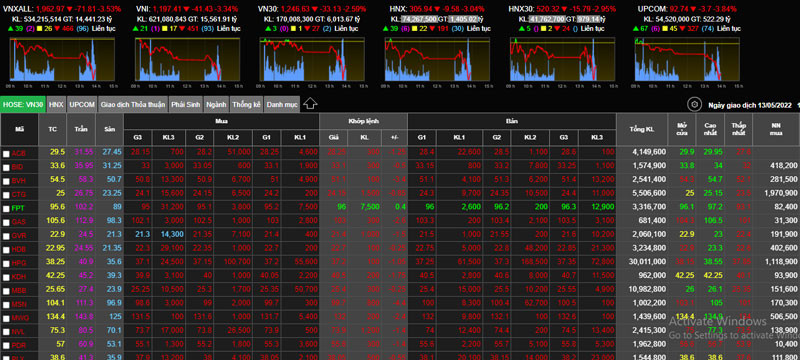Open the UPCOM index mini chart
800x360 pixels.
pyautogui.click(x=687, y=60)
